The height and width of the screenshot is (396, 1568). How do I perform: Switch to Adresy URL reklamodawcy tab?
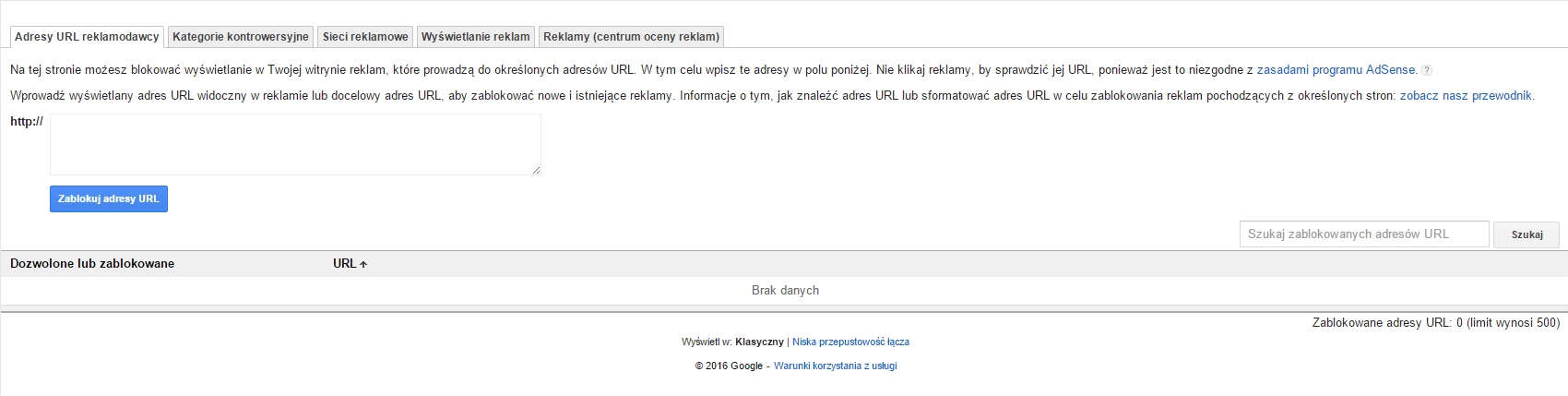pyautogui.click(x=87, y=37)
